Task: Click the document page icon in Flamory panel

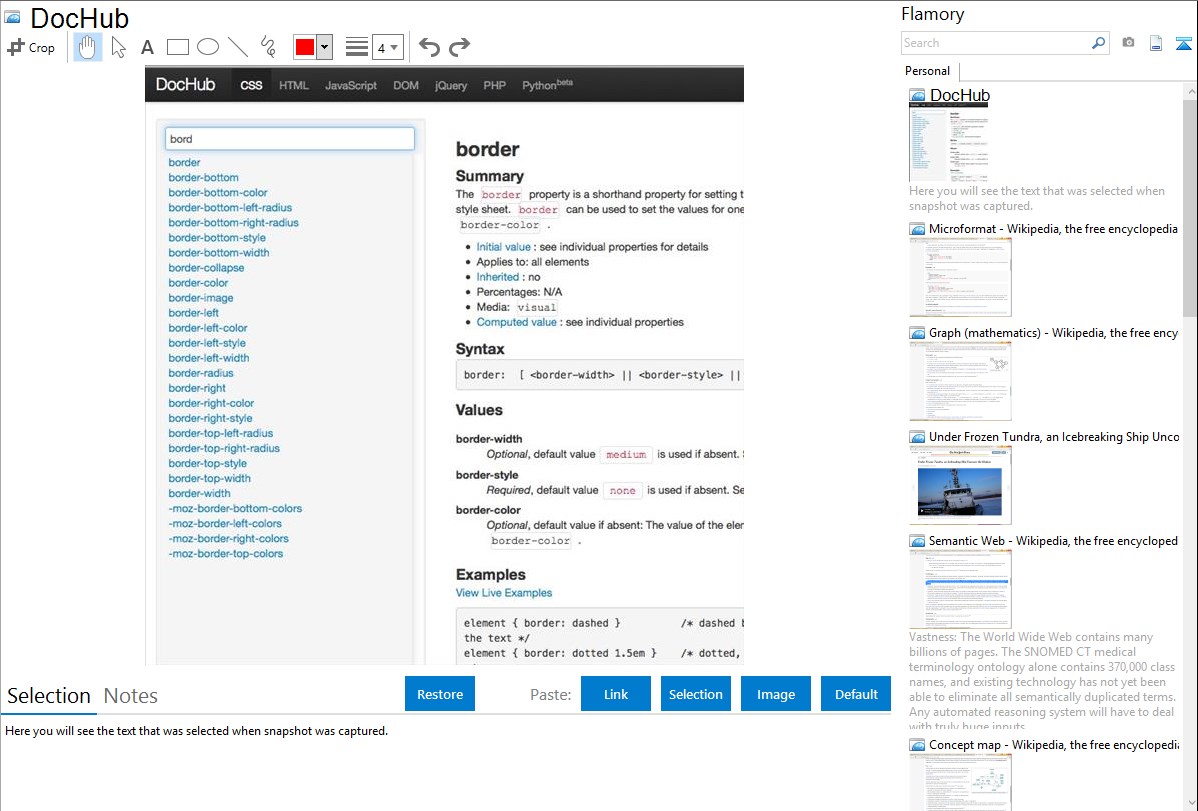Action: point(1156,43)
